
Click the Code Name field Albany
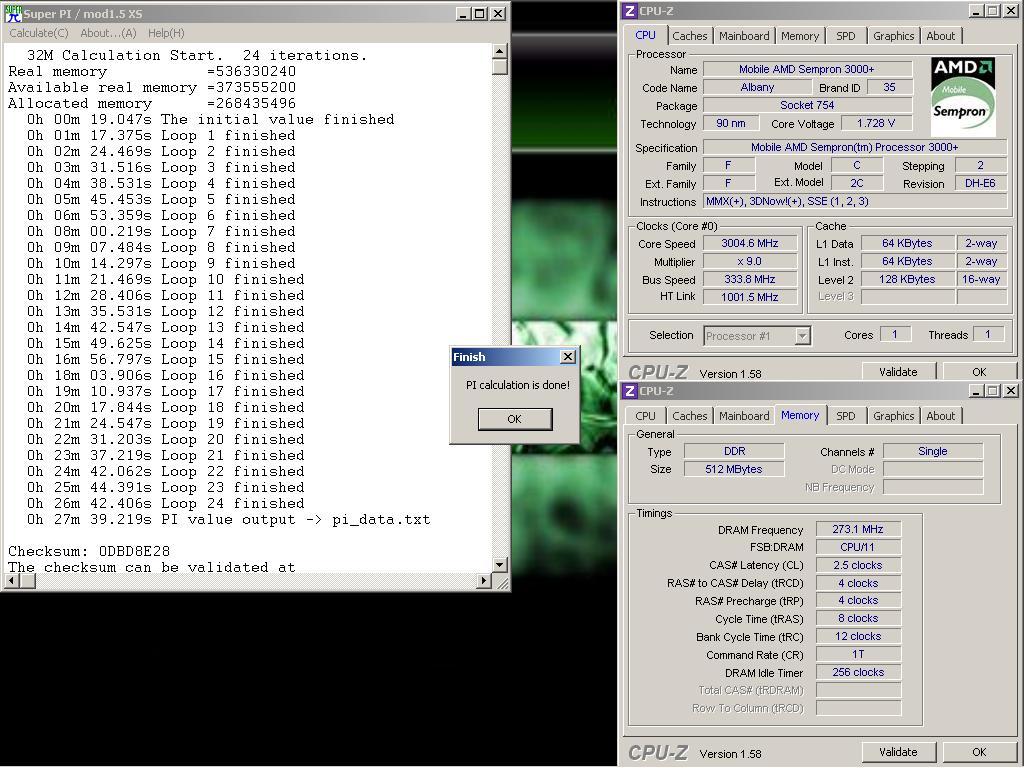coord(757,88)
